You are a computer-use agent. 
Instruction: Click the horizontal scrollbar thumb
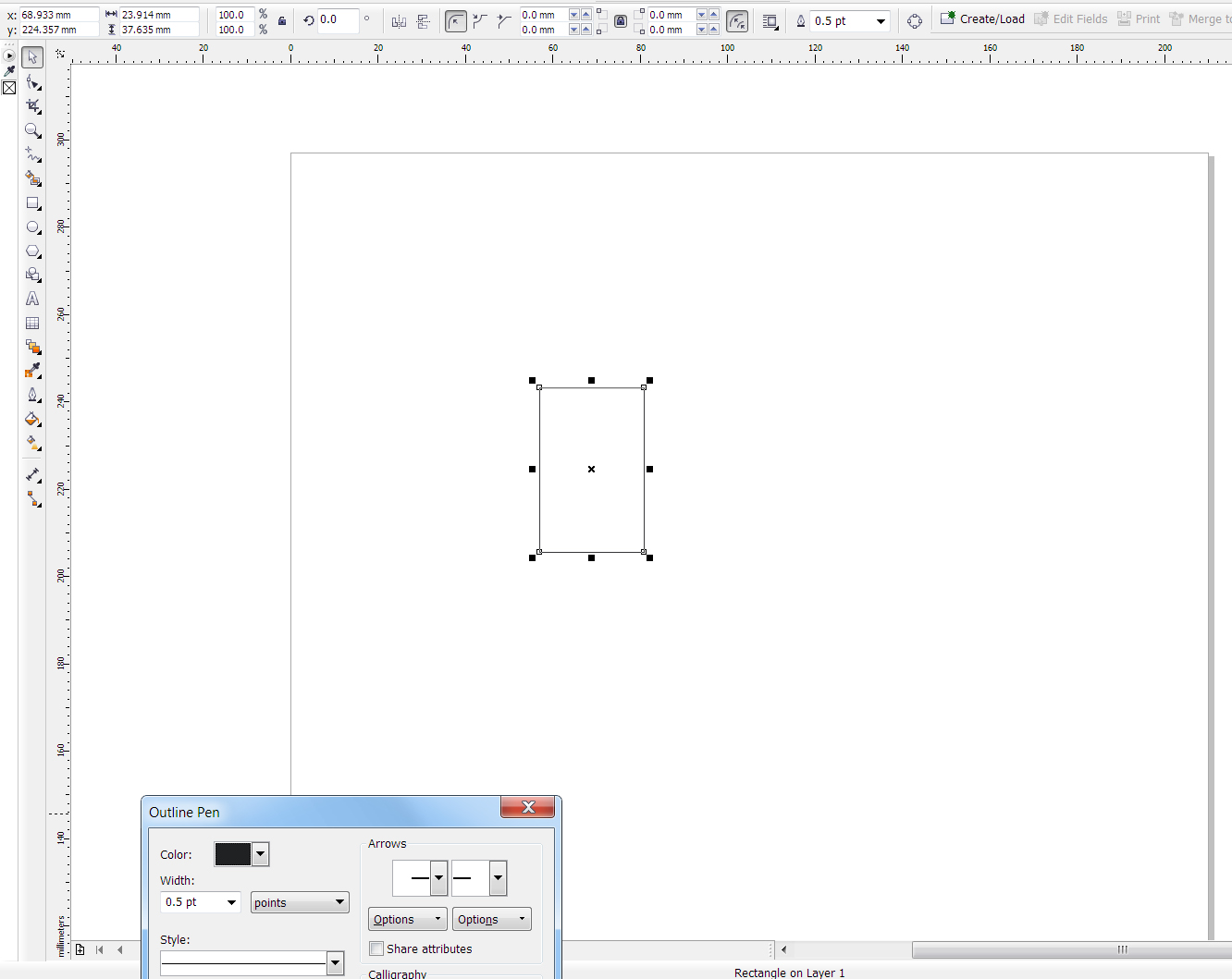(x=1073, y=949)
